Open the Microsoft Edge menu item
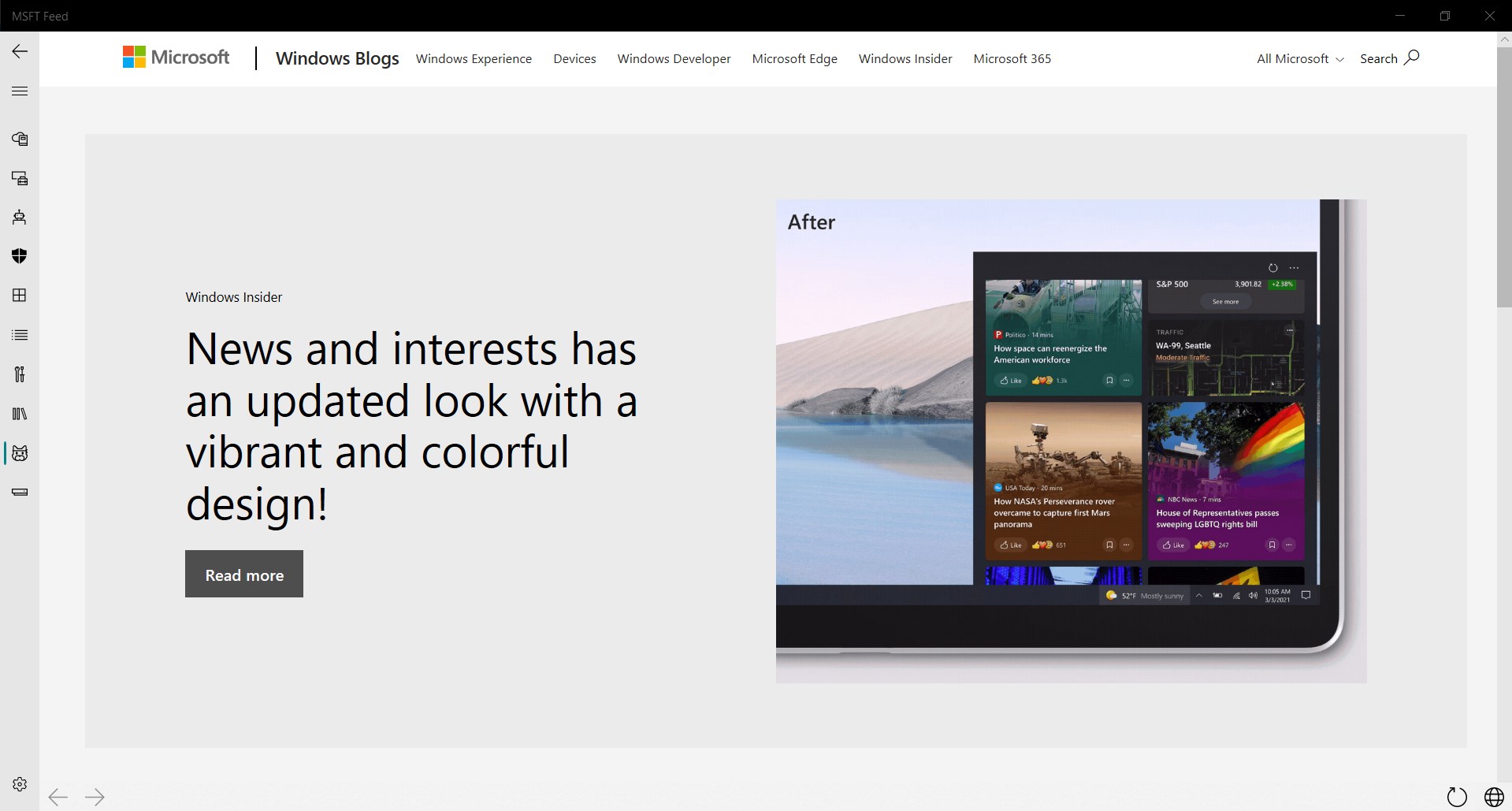This screenshot has height=811, width=1512. [x=794, y=58]
